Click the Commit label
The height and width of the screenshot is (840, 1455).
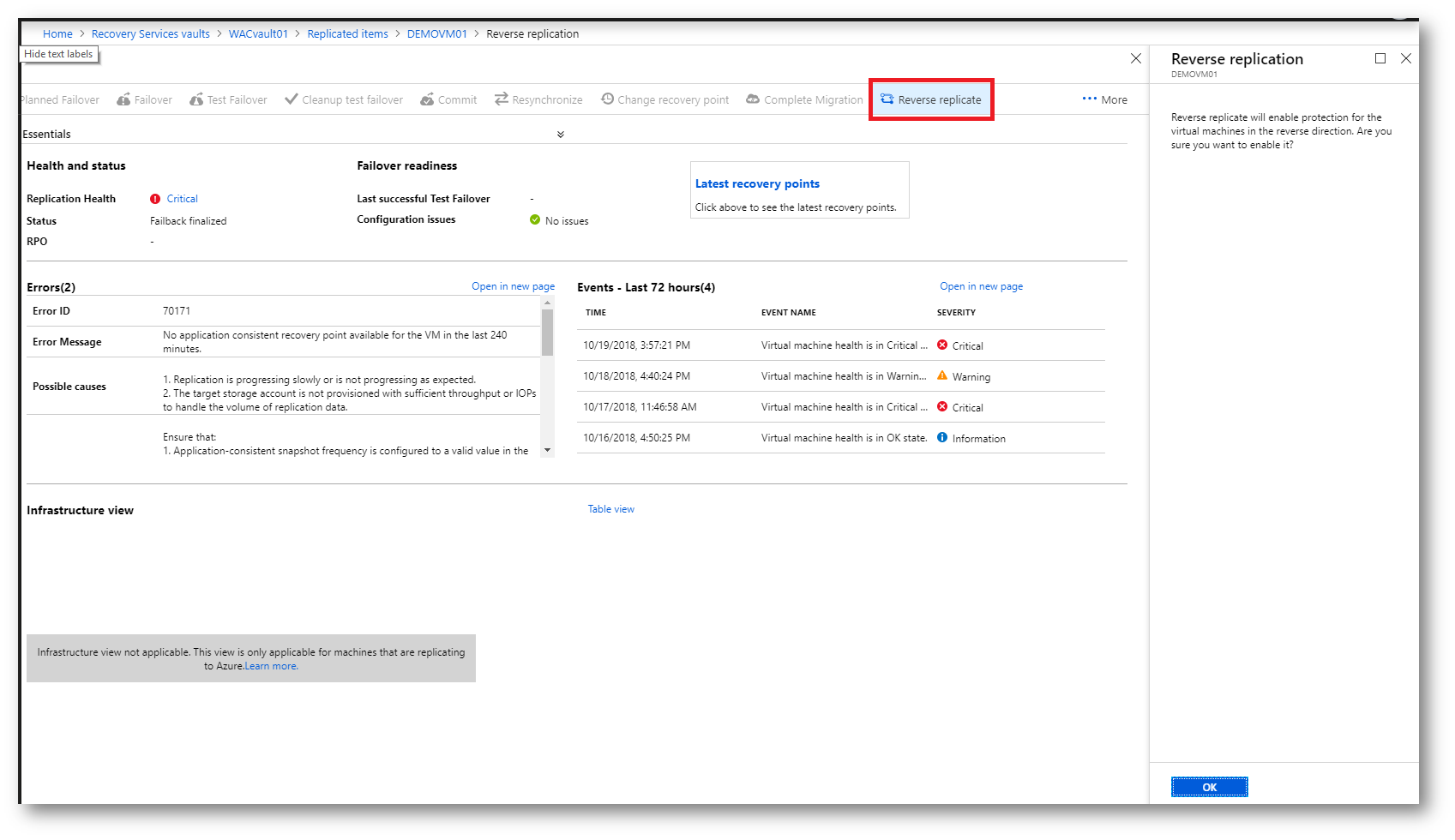tap(458, 100)
